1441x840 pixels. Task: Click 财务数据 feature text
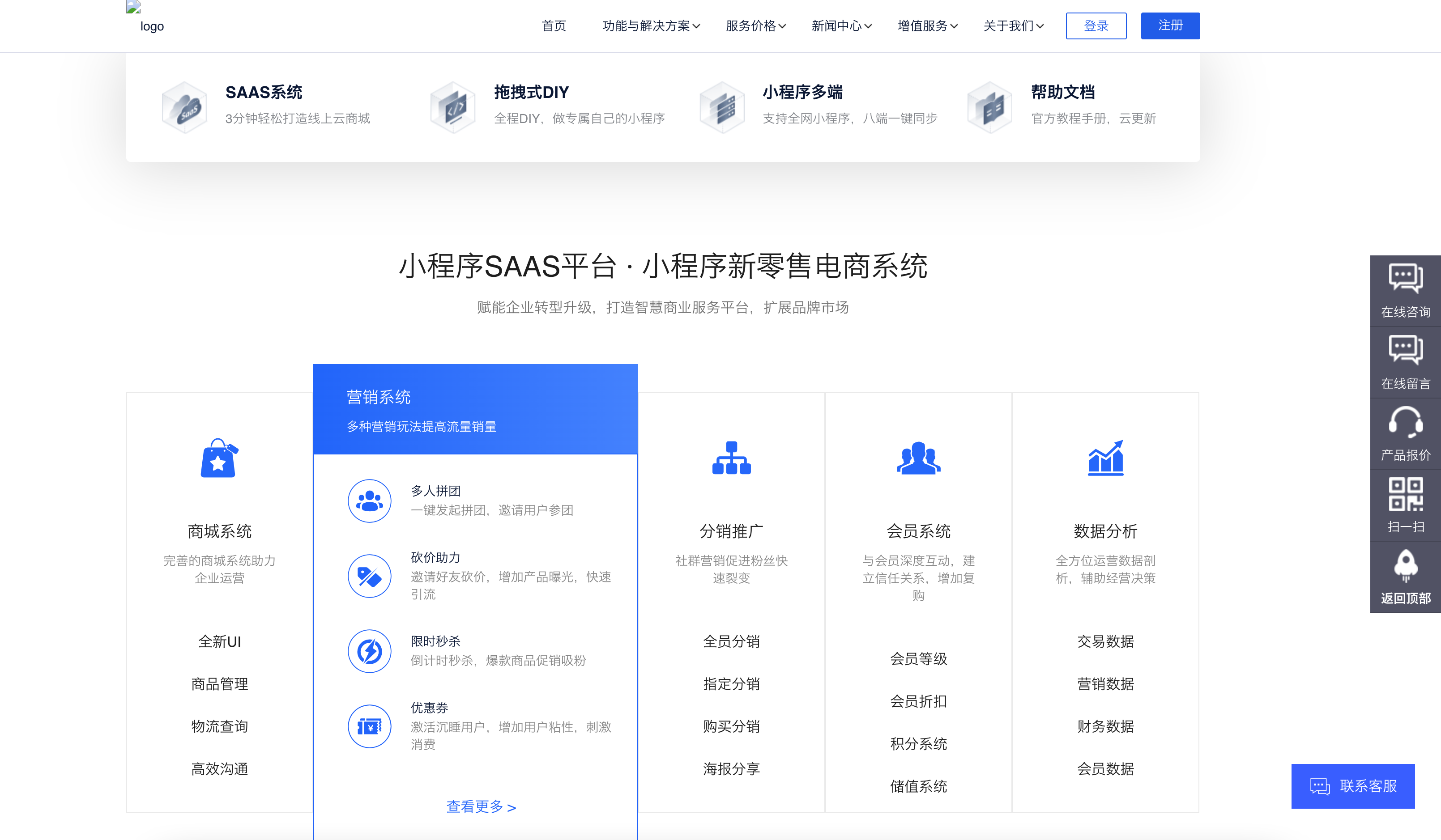pos(1105,726)
